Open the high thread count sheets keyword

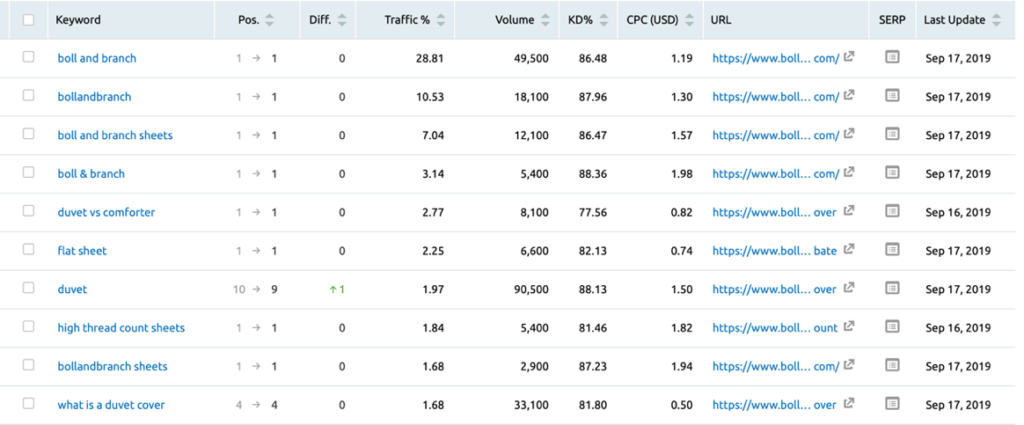[x=121, y=328]
